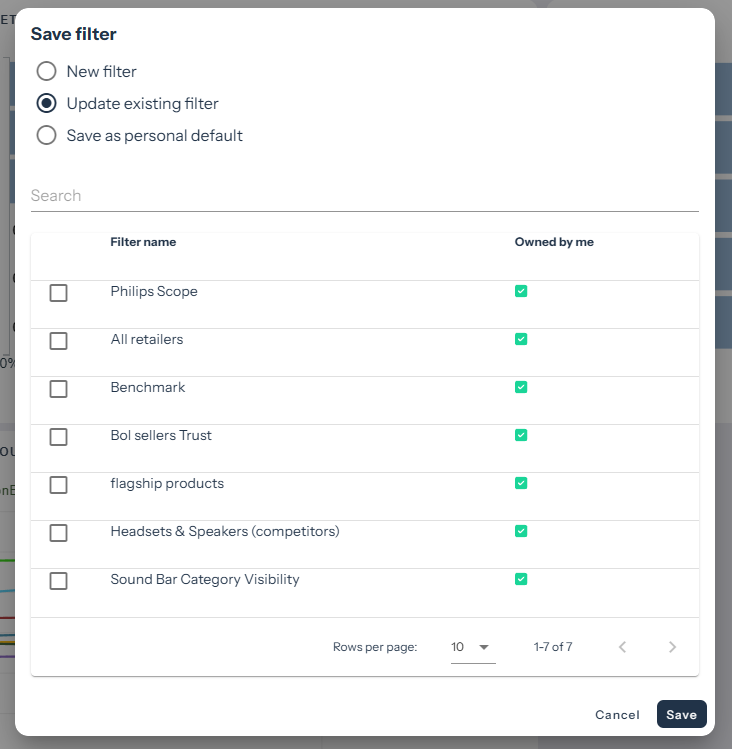Click green owned icon for Philips Scope
732x749 pixels.
(x=521, y=291)
